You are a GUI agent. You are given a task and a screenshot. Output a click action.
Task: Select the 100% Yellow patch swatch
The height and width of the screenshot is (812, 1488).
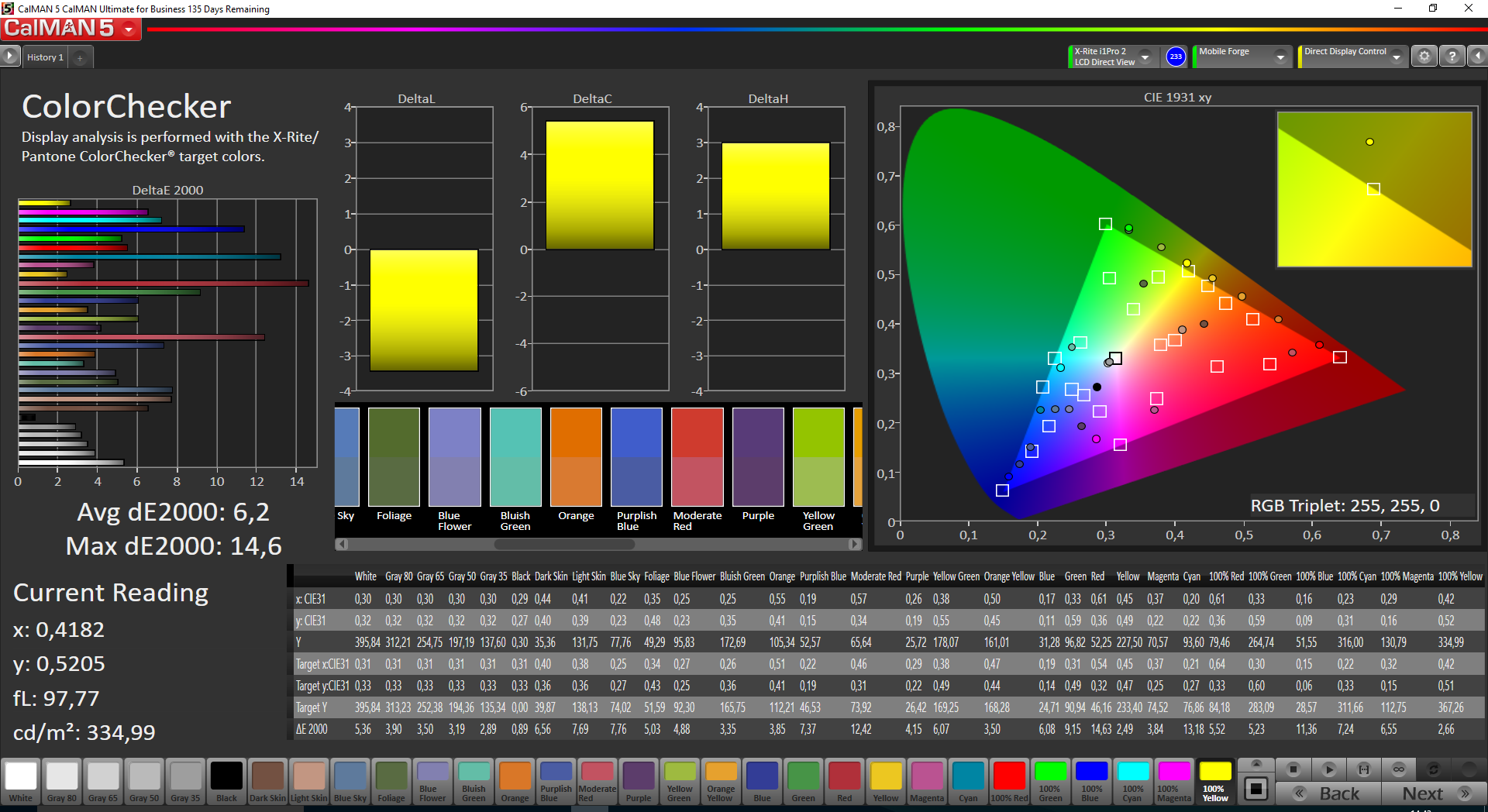point(1214,782)
